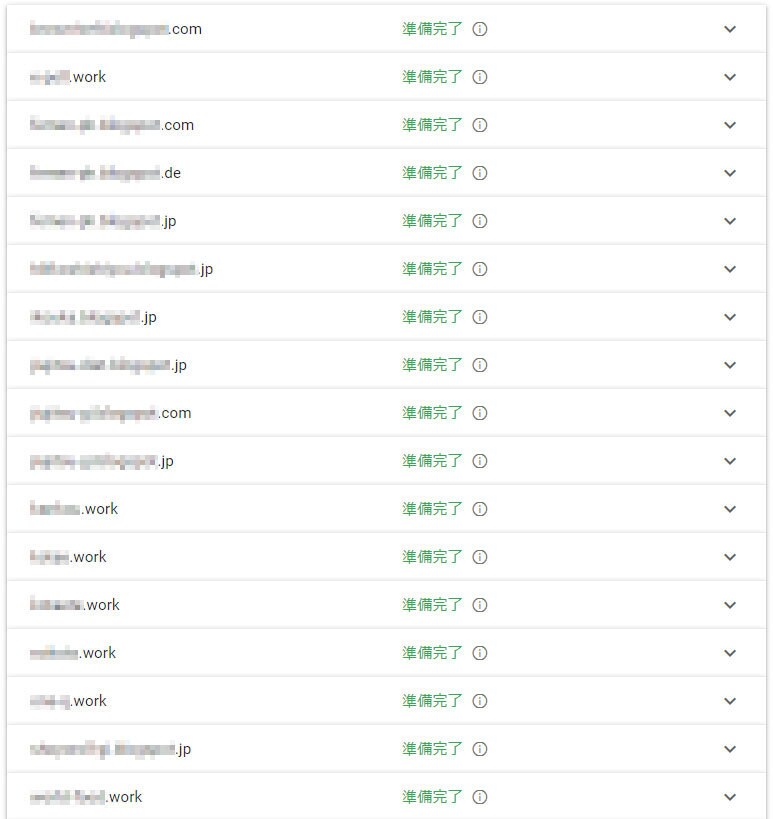Viewport: 773px width, 819px height.
Task: Open info icon in the last .jp row
Action: point(479,748)
